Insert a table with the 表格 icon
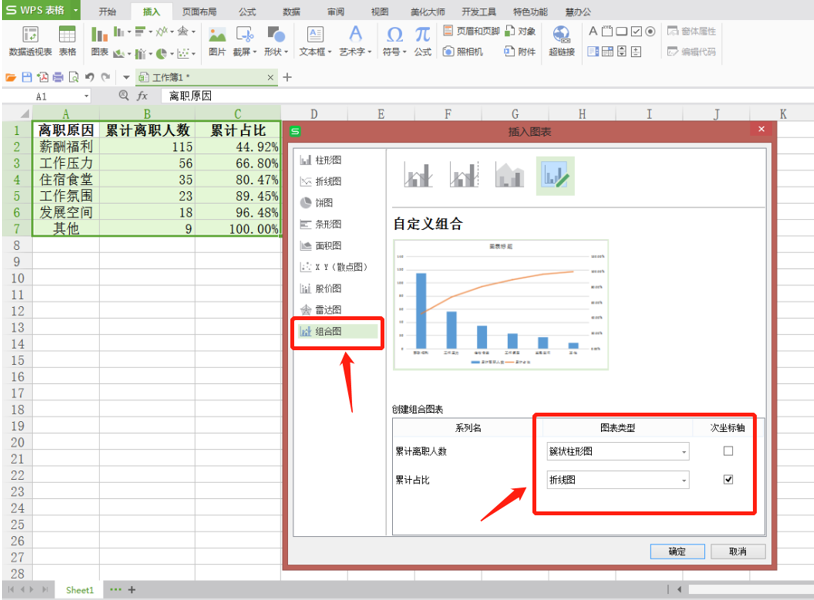814x600 pixels. [x=67, y=41]
